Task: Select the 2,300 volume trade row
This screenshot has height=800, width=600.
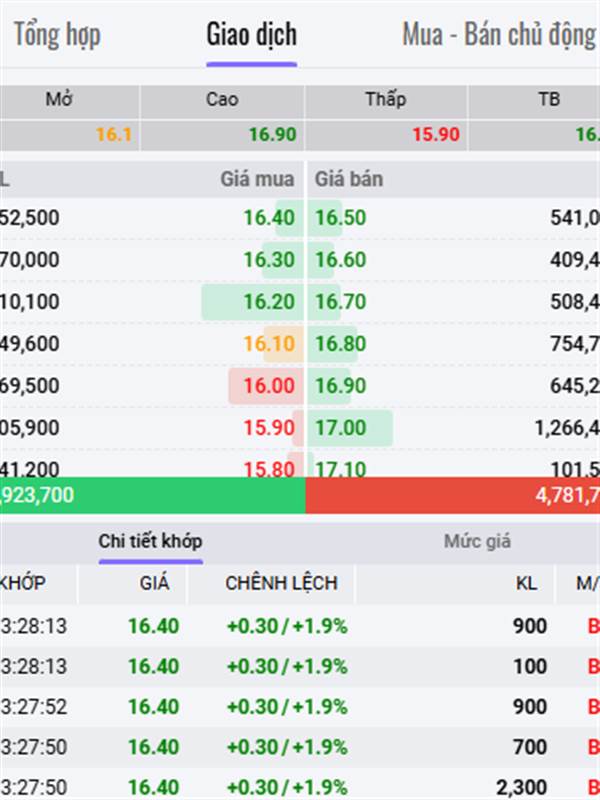Action: [x=300, y=786]
